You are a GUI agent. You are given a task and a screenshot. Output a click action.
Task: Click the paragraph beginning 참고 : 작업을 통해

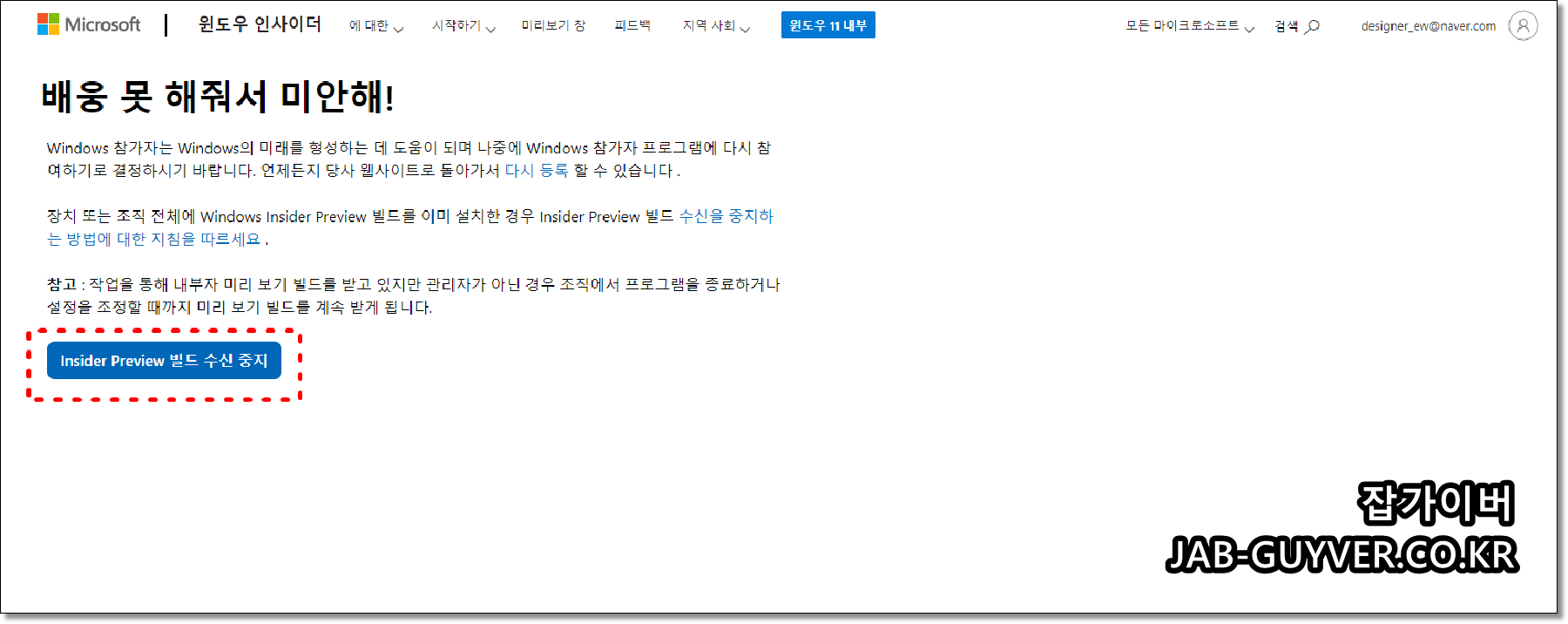414,295
